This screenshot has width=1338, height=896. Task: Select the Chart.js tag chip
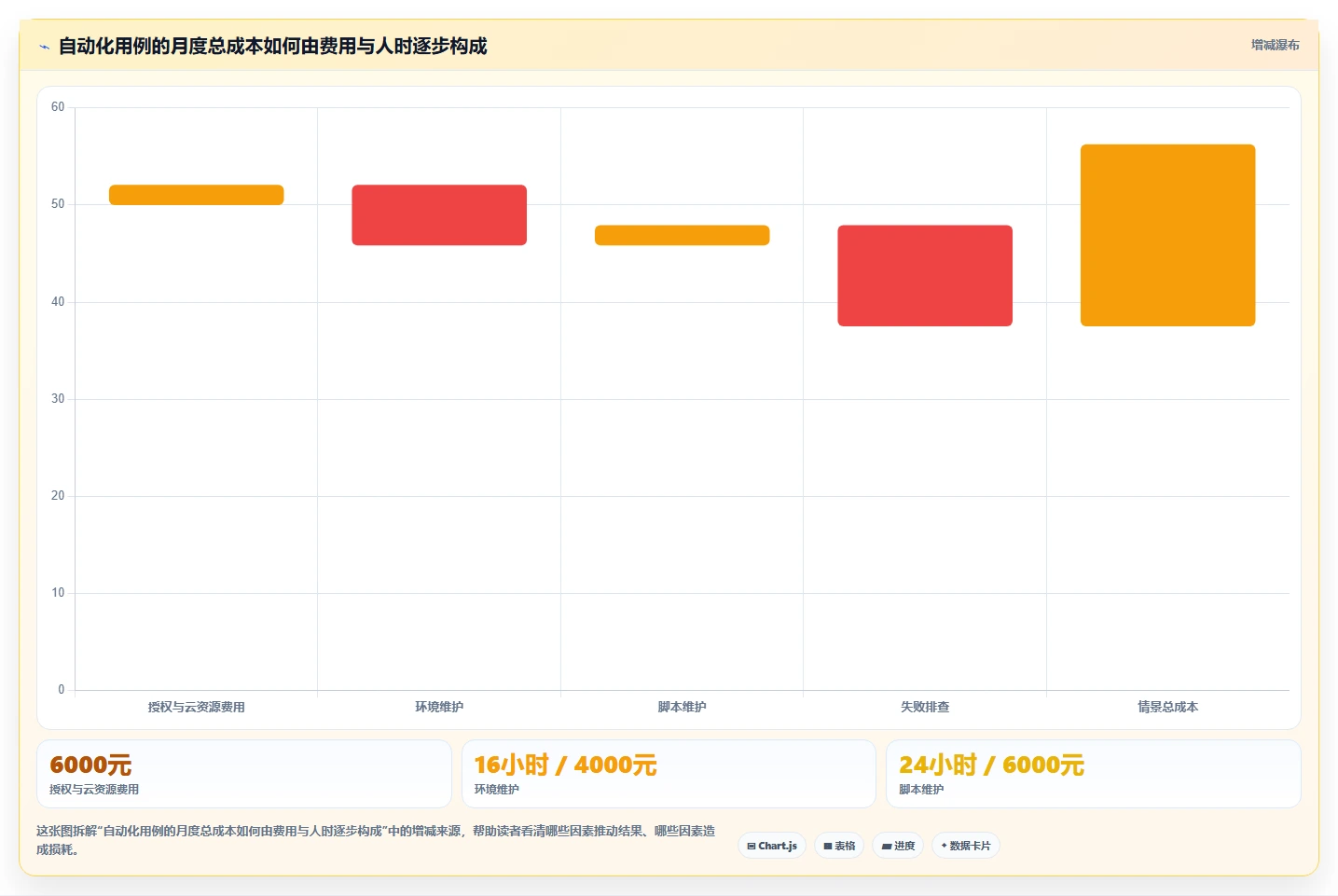tap(772, 846)
